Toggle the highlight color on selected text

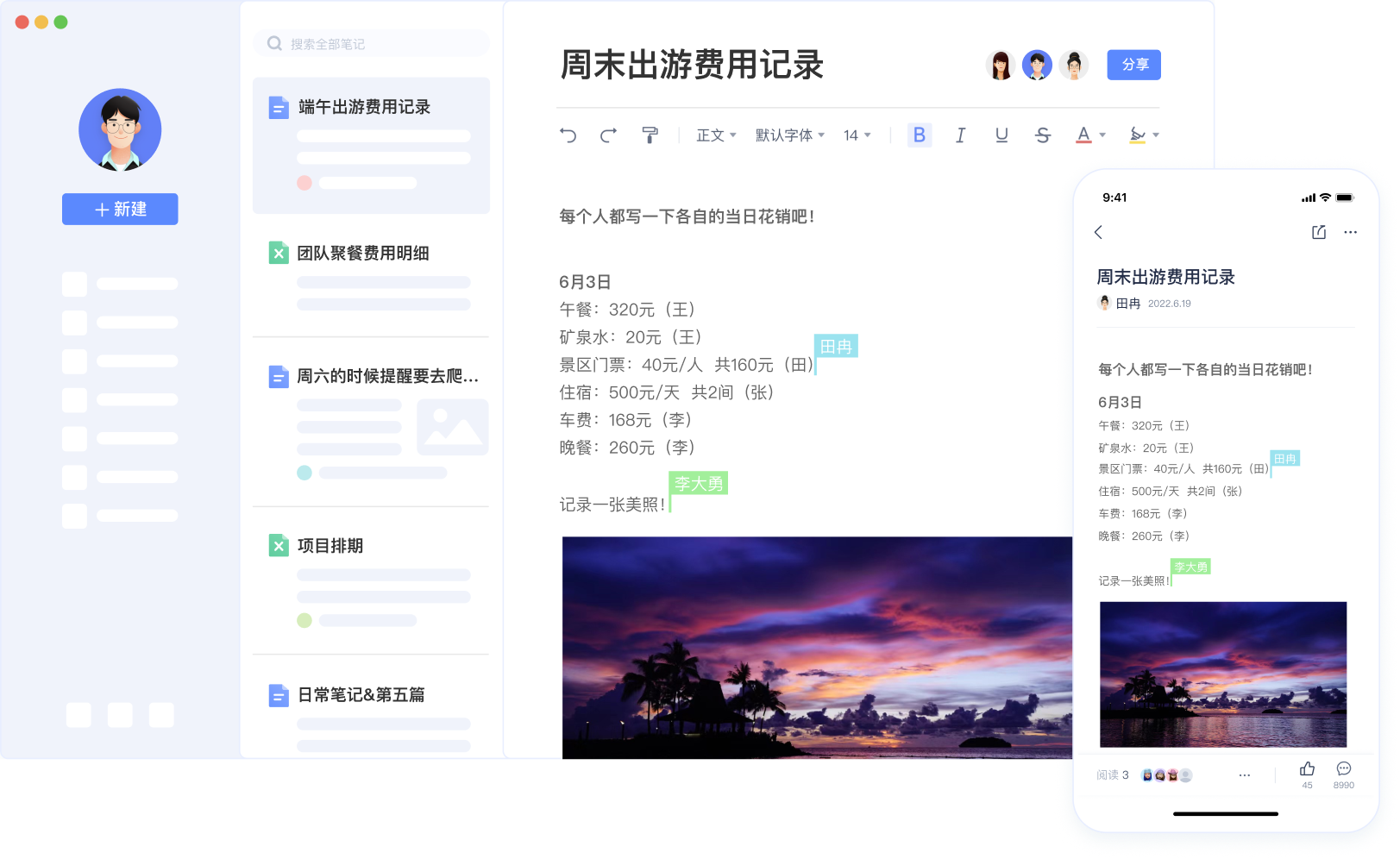[1137, 135]
